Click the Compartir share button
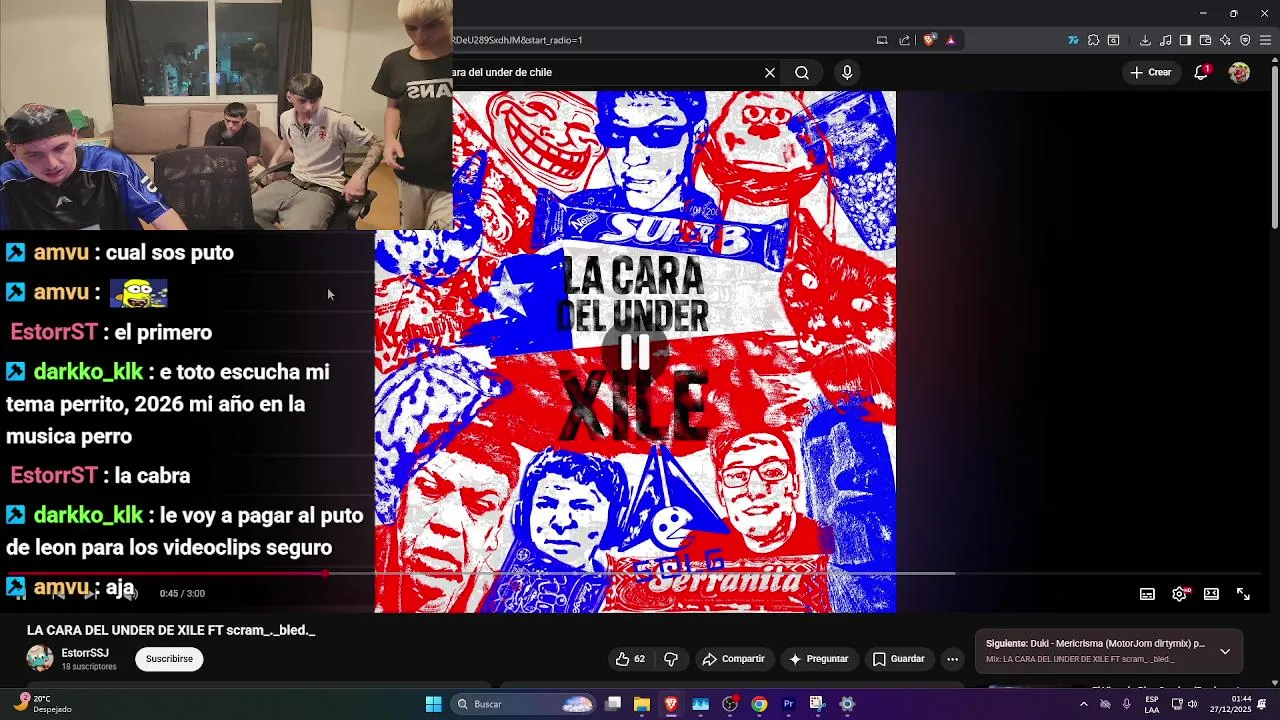 tap(733, 659)
